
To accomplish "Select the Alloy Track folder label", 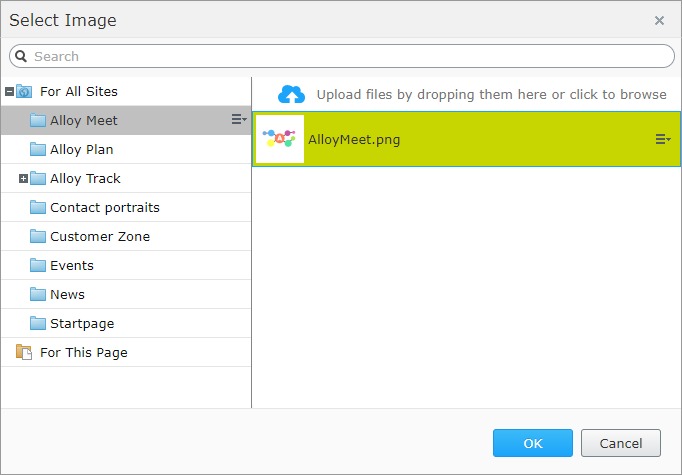I will (85, 179).
